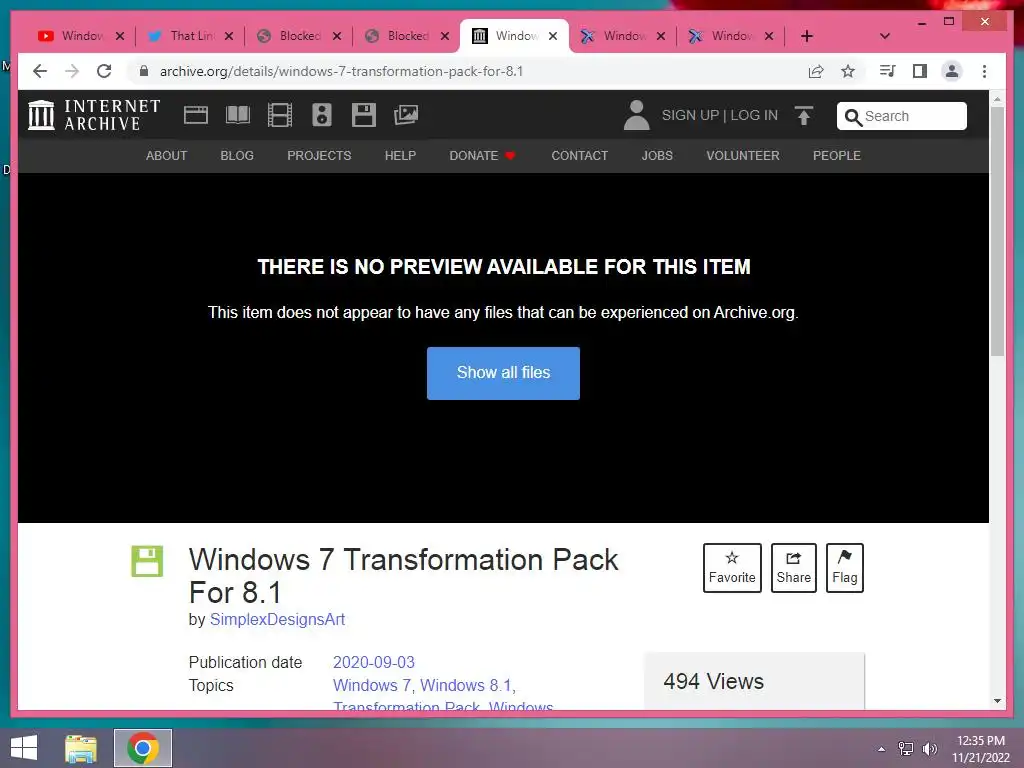Go back with browser back arrow

[x=40, y=71]
